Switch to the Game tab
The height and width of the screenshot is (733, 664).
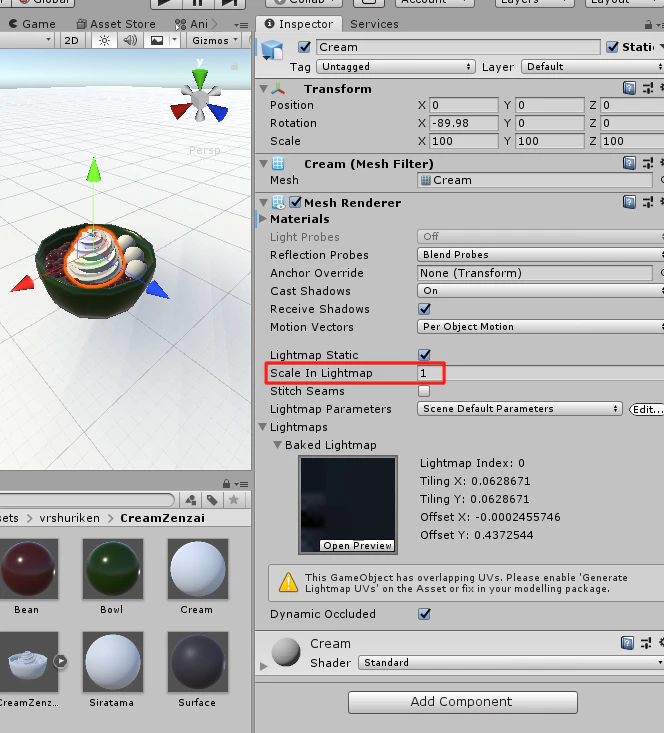(x=32, y=24)
